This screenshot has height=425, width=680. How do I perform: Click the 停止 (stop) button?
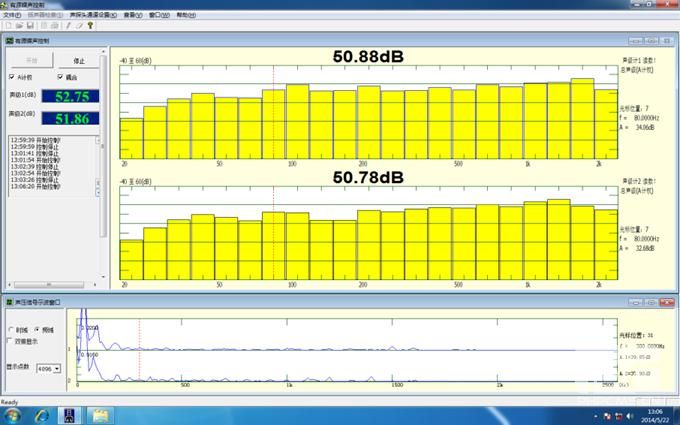click(x=79, y=61)
